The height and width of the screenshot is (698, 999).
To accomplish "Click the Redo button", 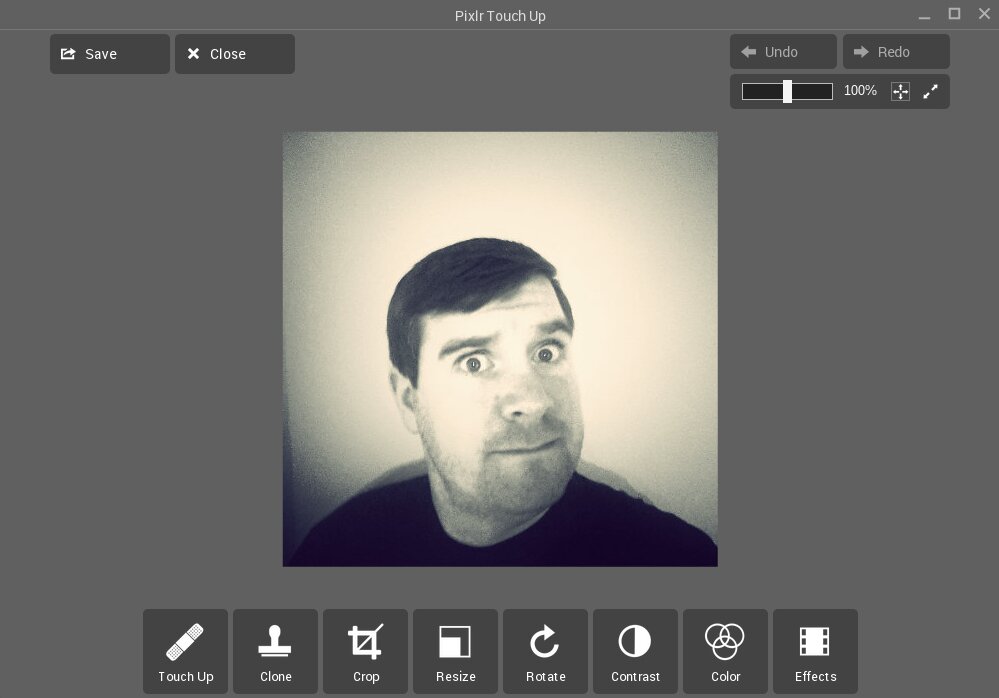I will 896,52.
